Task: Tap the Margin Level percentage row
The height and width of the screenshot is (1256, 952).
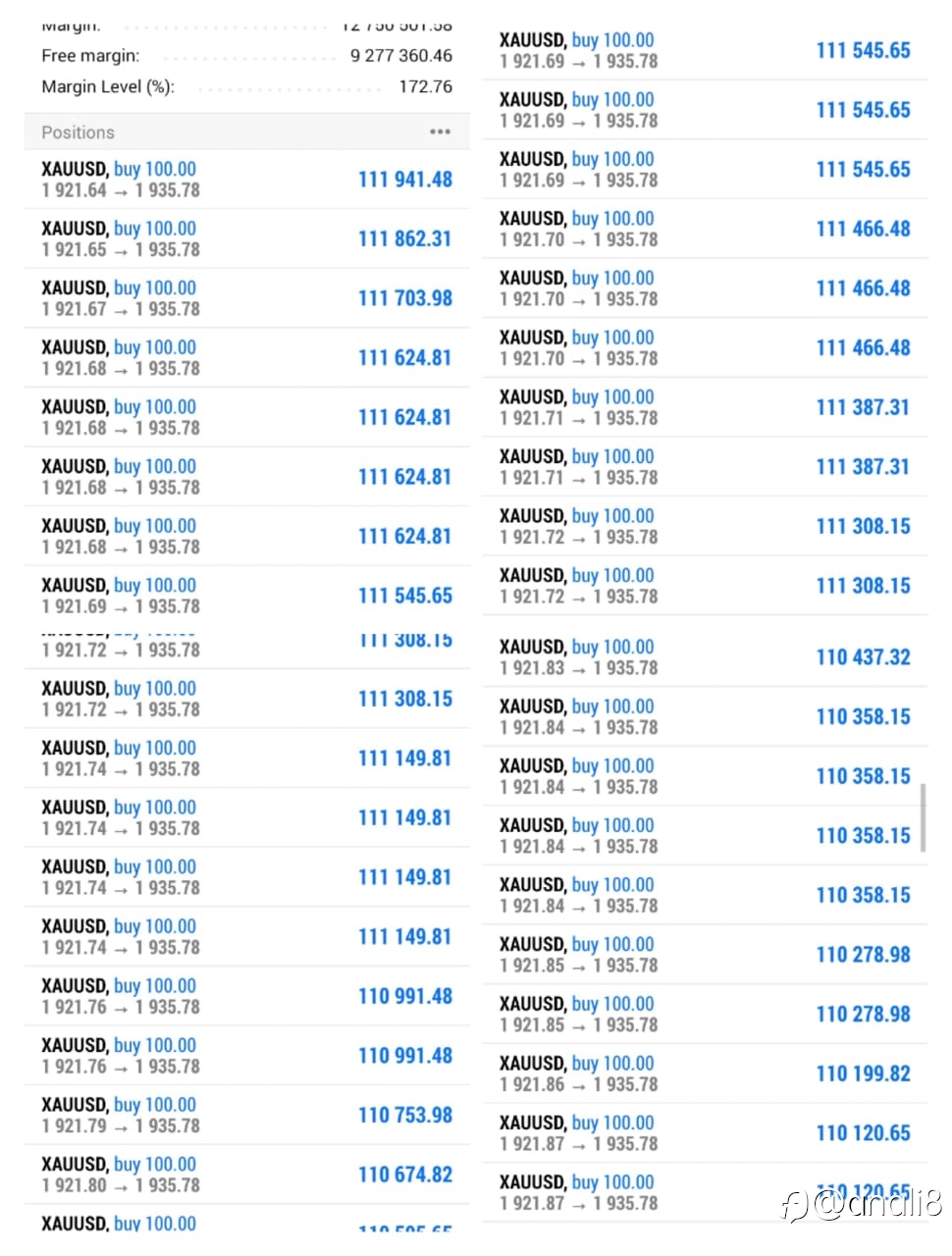Action: pyautogui.click(x=246, y=86)
